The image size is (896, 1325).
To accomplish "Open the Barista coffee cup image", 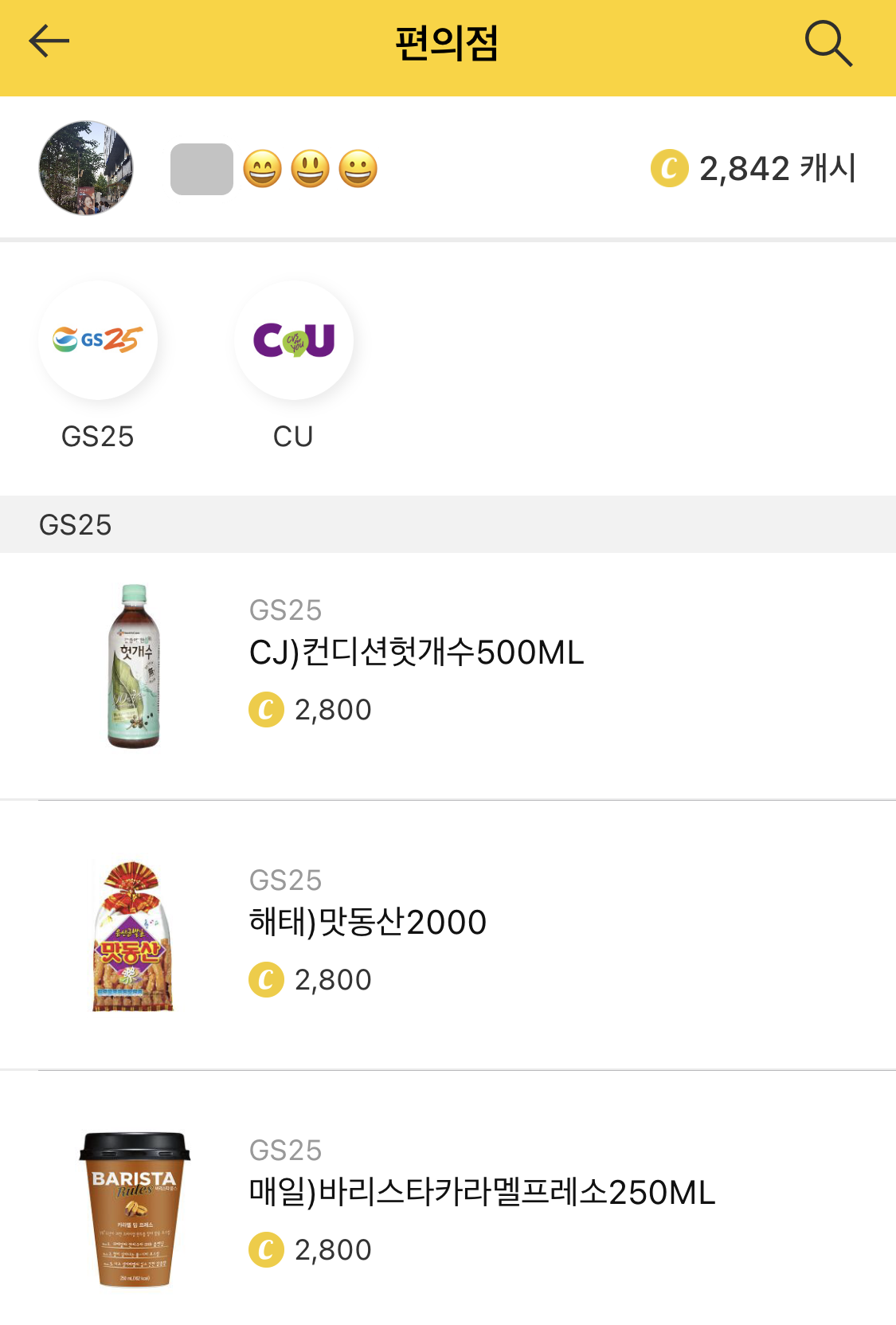I will click(x=135, y=1209).
